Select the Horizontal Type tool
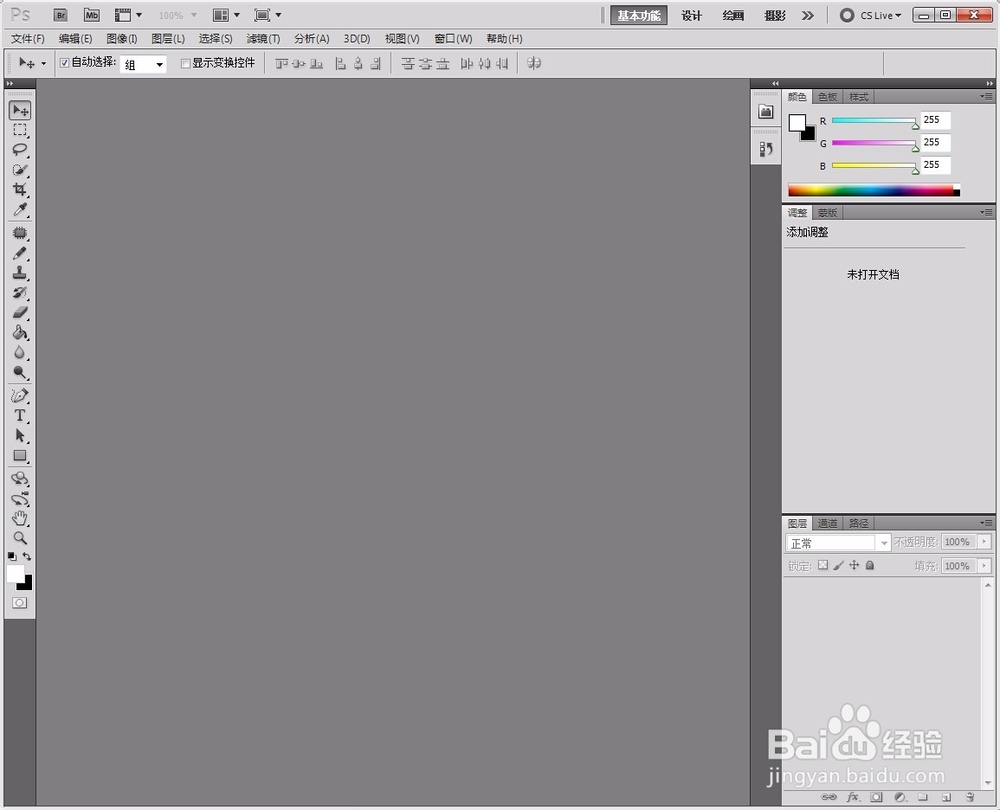 [20, 416]
